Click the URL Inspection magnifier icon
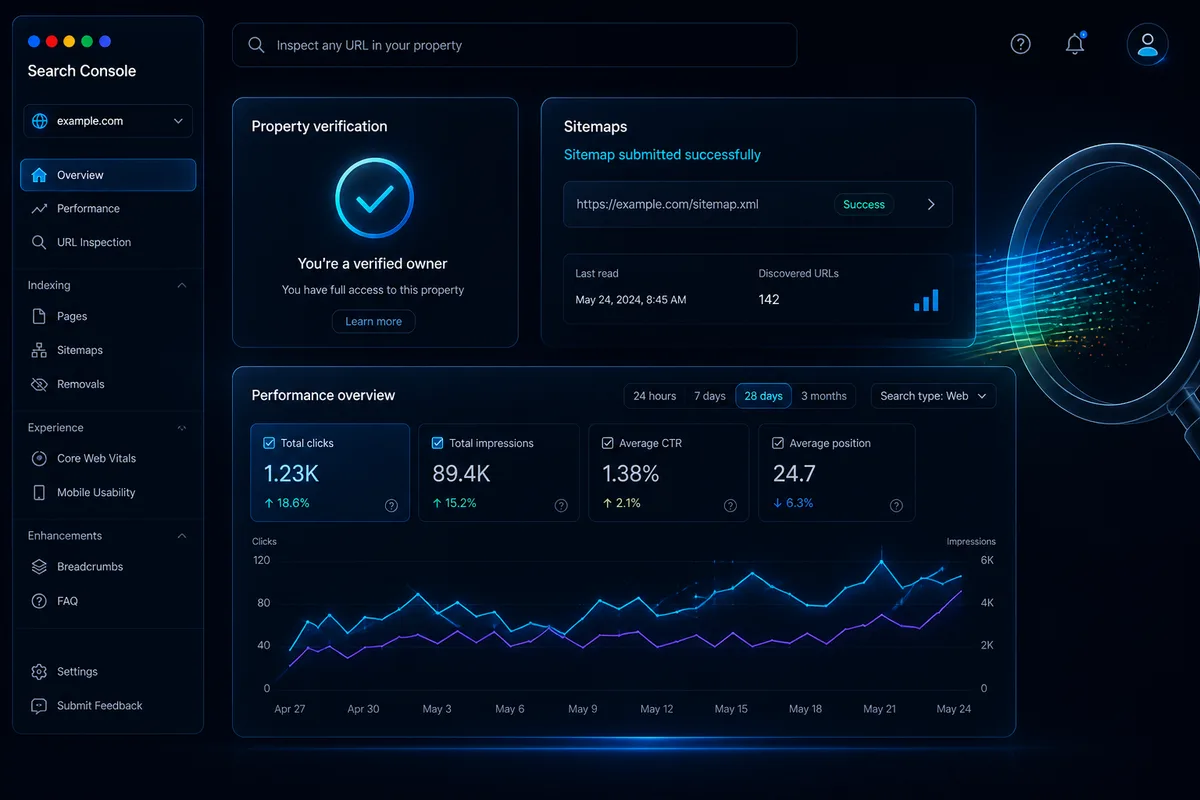 tap(39, 242)
